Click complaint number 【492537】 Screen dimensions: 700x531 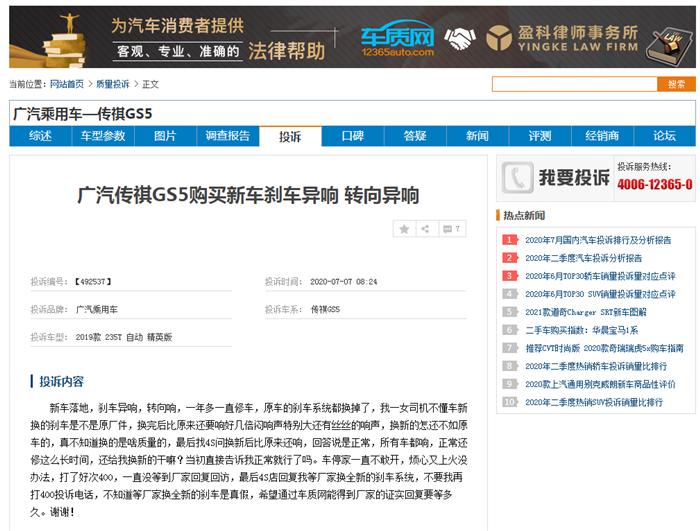coord(92,282)
